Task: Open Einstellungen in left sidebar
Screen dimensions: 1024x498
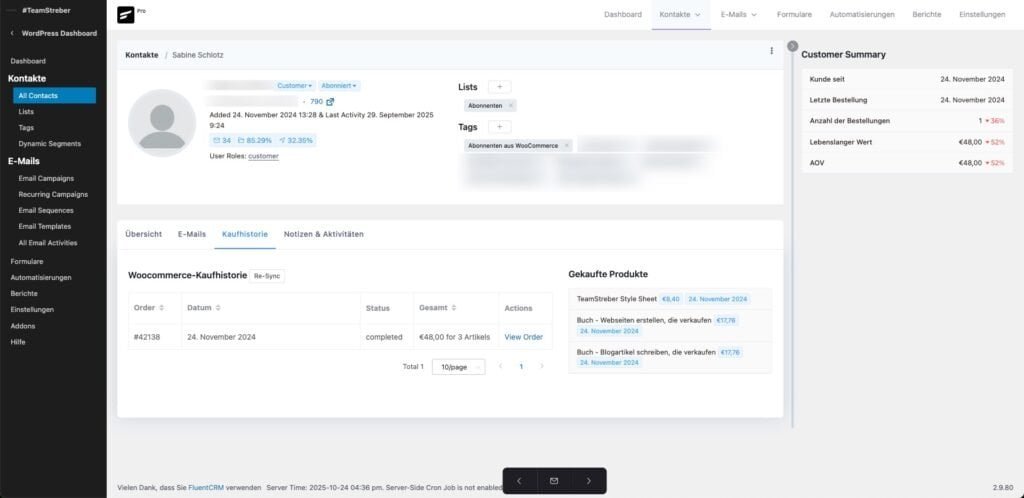Action: pyautogui.click(x=32, y=309)
